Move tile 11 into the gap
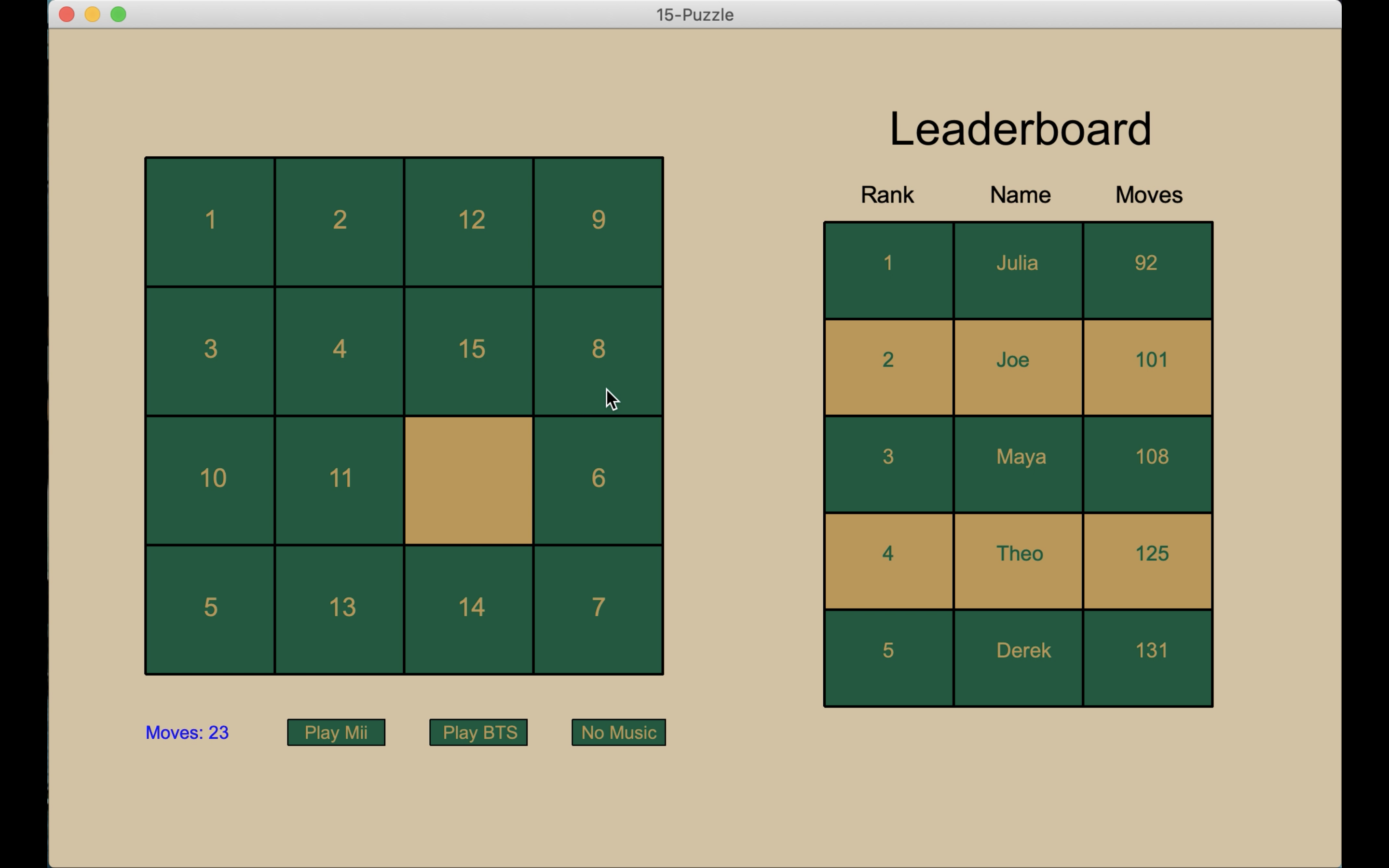This screenshot has width=1389, height=868. [x=339, y=480]
